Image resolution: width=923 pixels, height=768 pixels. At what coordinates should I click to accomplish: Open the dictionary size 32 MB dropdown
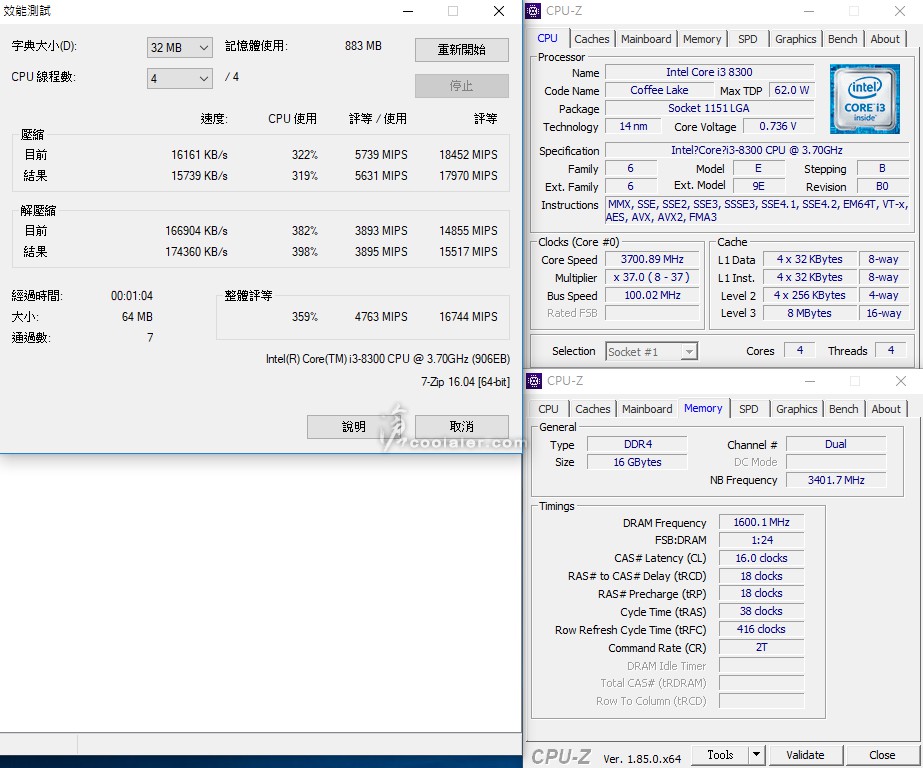click(x=180, y=48)
